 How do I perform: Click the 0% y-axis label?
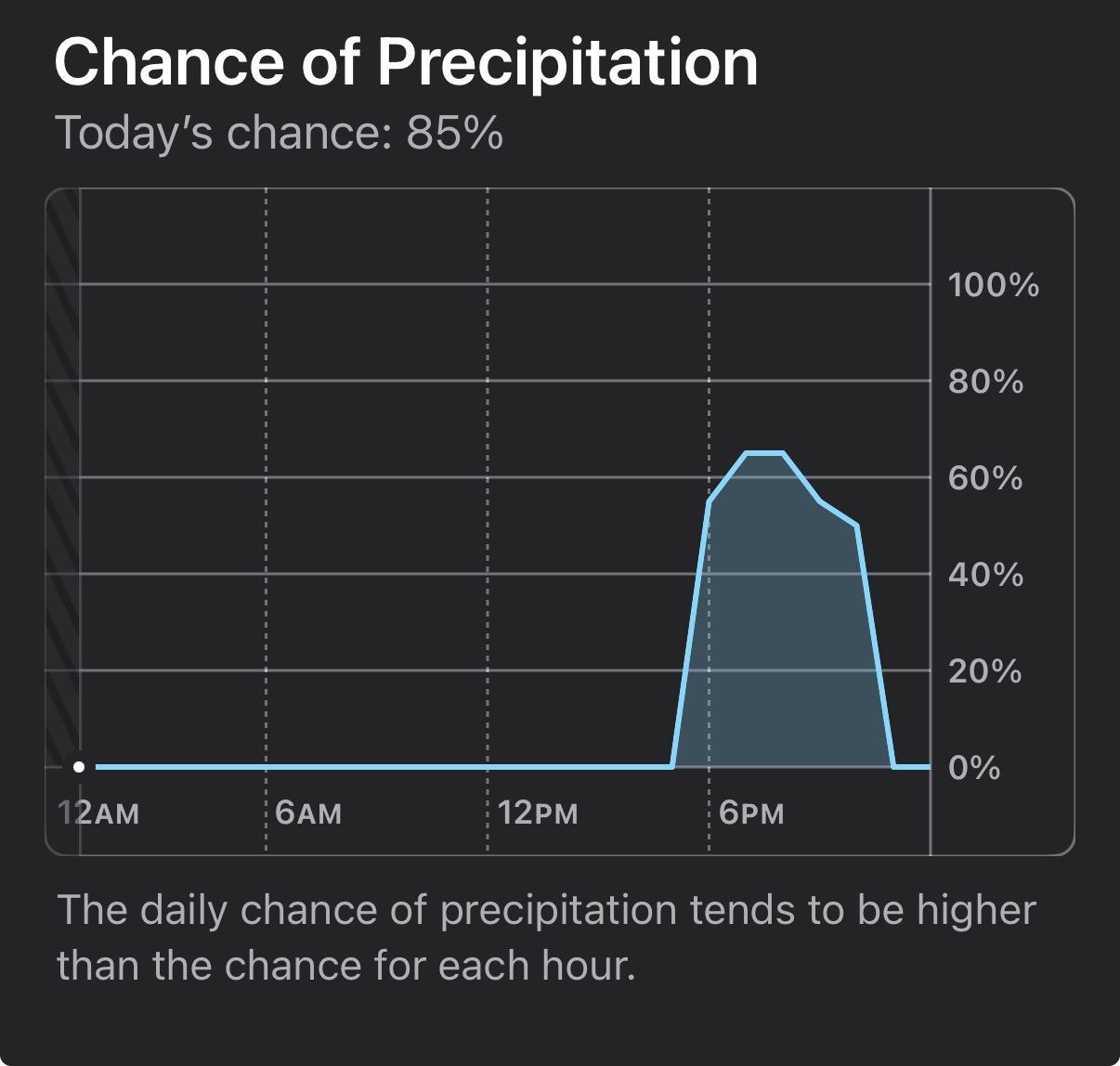click(x=974, y=768)
